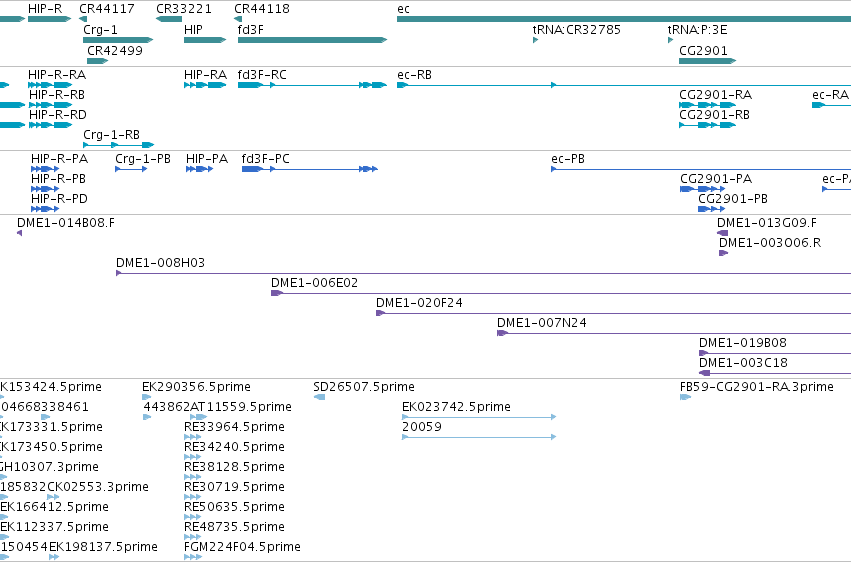Open the CG2901-PA protein feature
Image resolution: width=851 pixels, height=562 pixels.
(x=702, y=189)
